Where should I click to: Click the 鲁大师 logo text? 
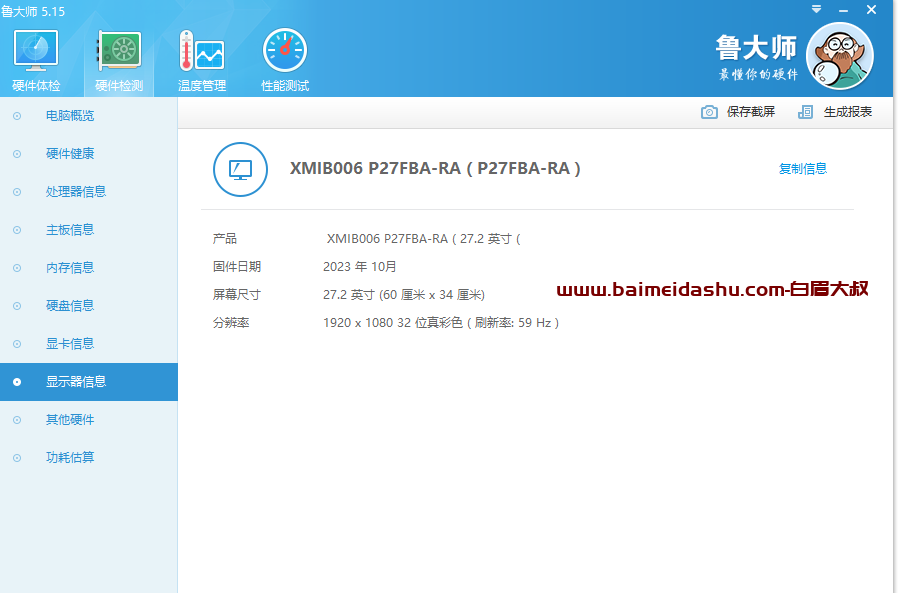[756, 48]
